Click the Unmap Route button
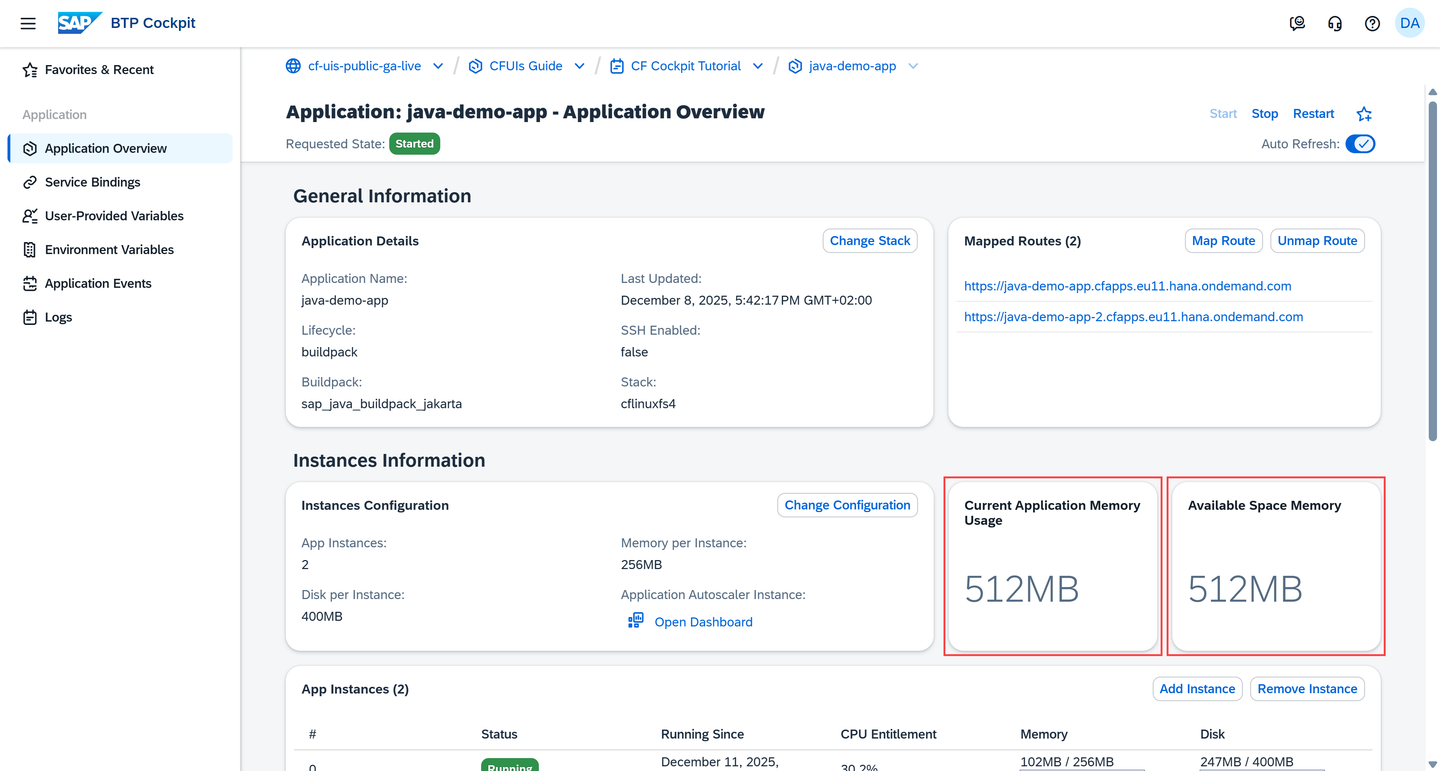Screen dimensions: 1440x771 point(1318,241)
